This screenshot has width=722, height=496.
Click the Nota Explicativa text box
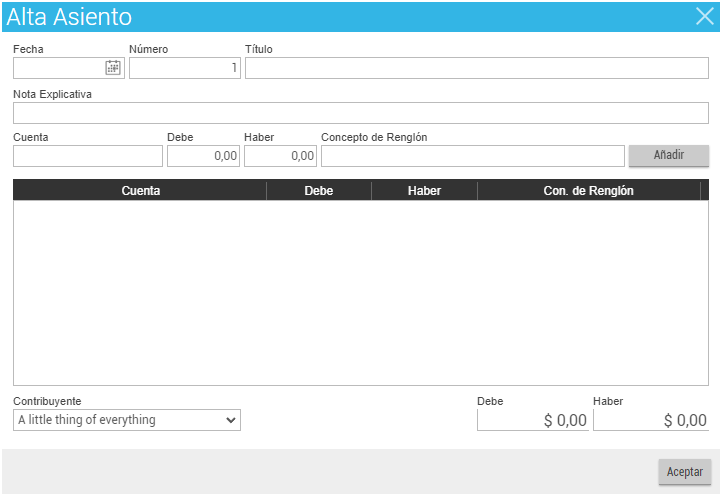pos(360,113)
